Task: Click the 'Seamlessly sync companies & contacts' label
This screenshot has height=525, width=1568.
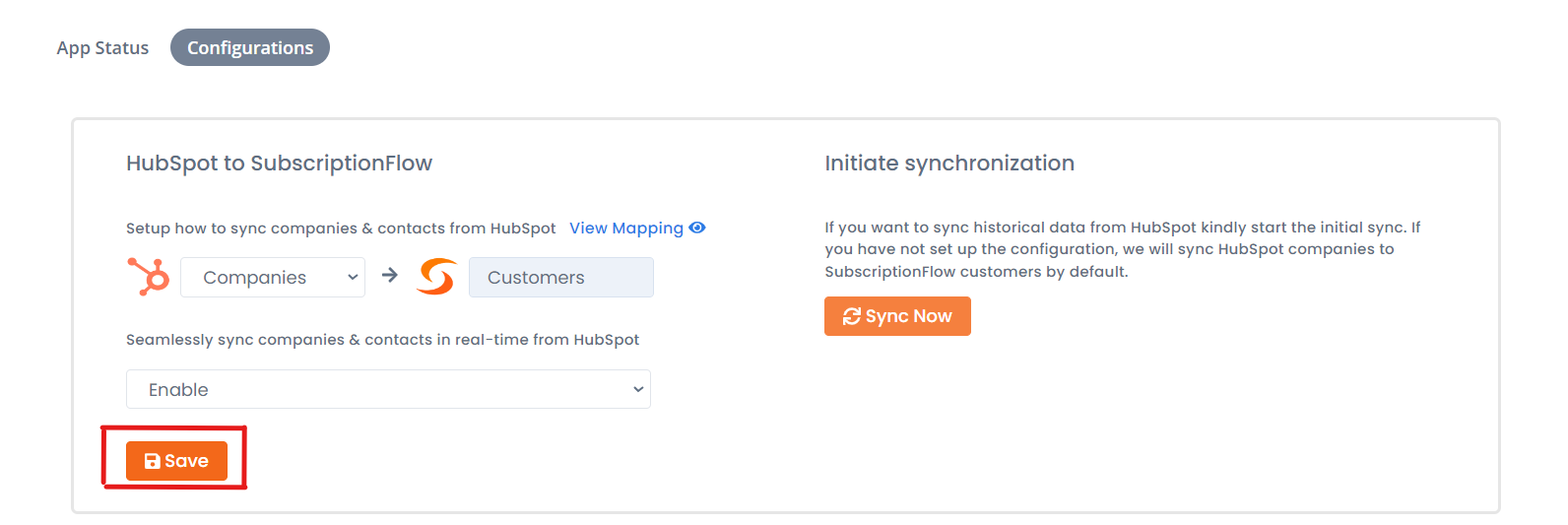Action: click(x=382, y=340)
